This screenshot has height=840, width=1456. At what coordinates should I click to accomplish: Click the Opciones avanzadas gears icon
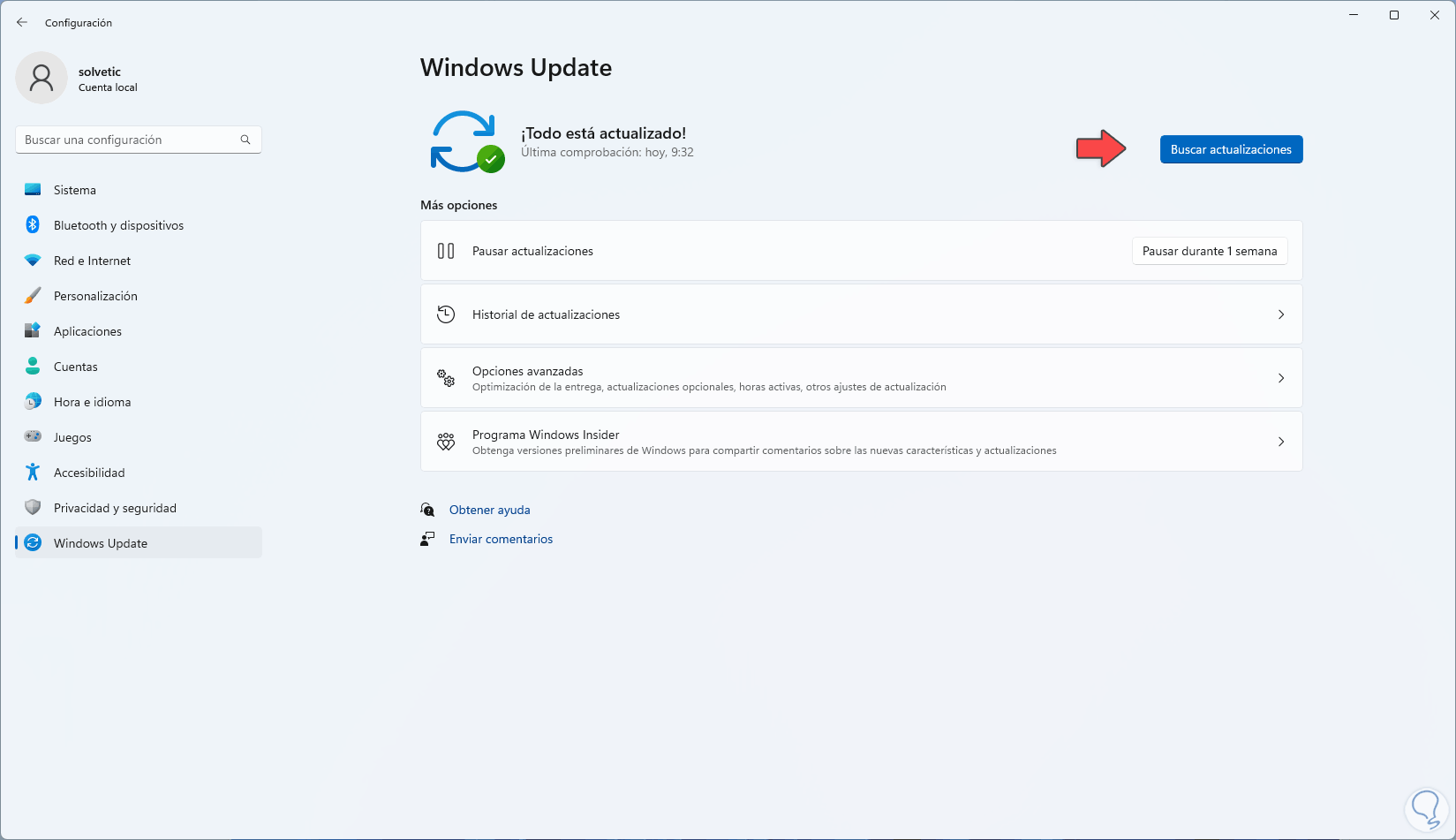[x=446, y=378]
